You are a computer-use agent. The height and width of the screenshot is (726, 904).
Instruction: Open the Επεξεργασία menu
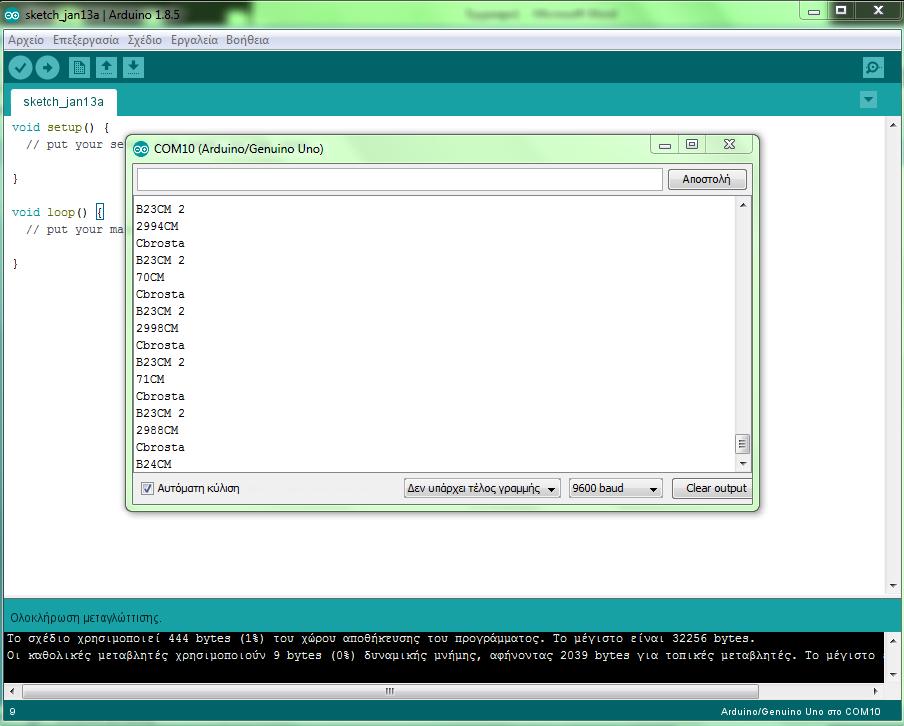click(86, 40)
